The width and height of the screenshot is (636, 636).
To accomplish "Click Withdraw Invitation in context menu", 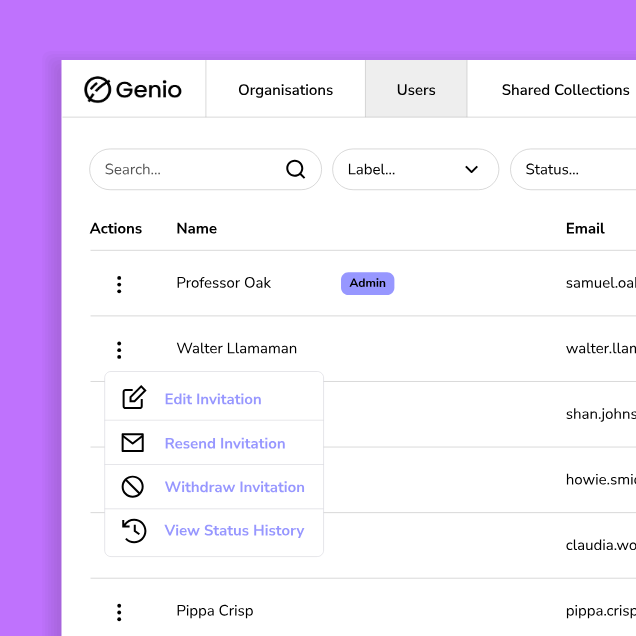I will pyautogui.click(x=234, y=487).
